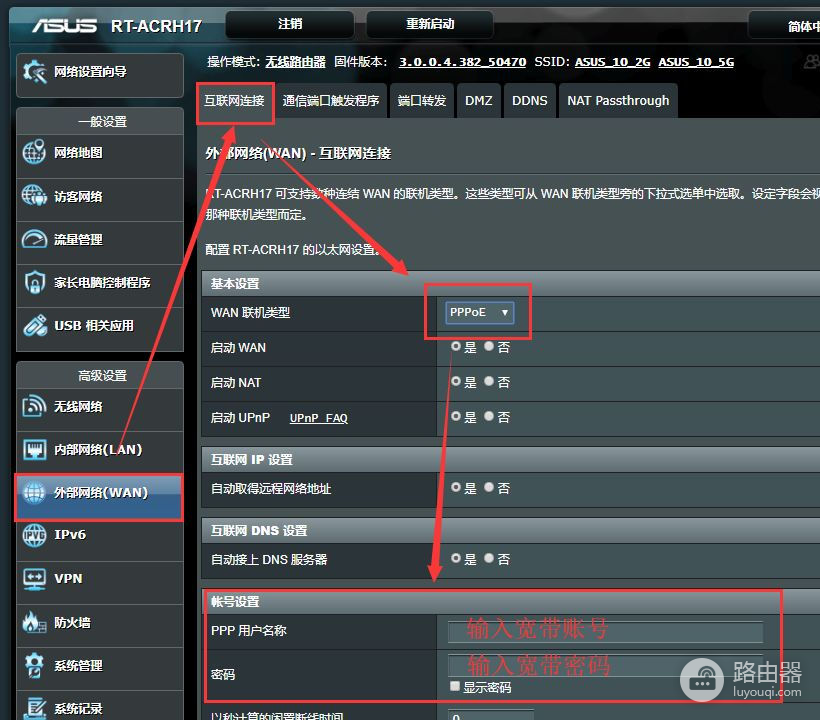
Task: Click the 高级设置 sidebar heading
Action: click(102, 375)
